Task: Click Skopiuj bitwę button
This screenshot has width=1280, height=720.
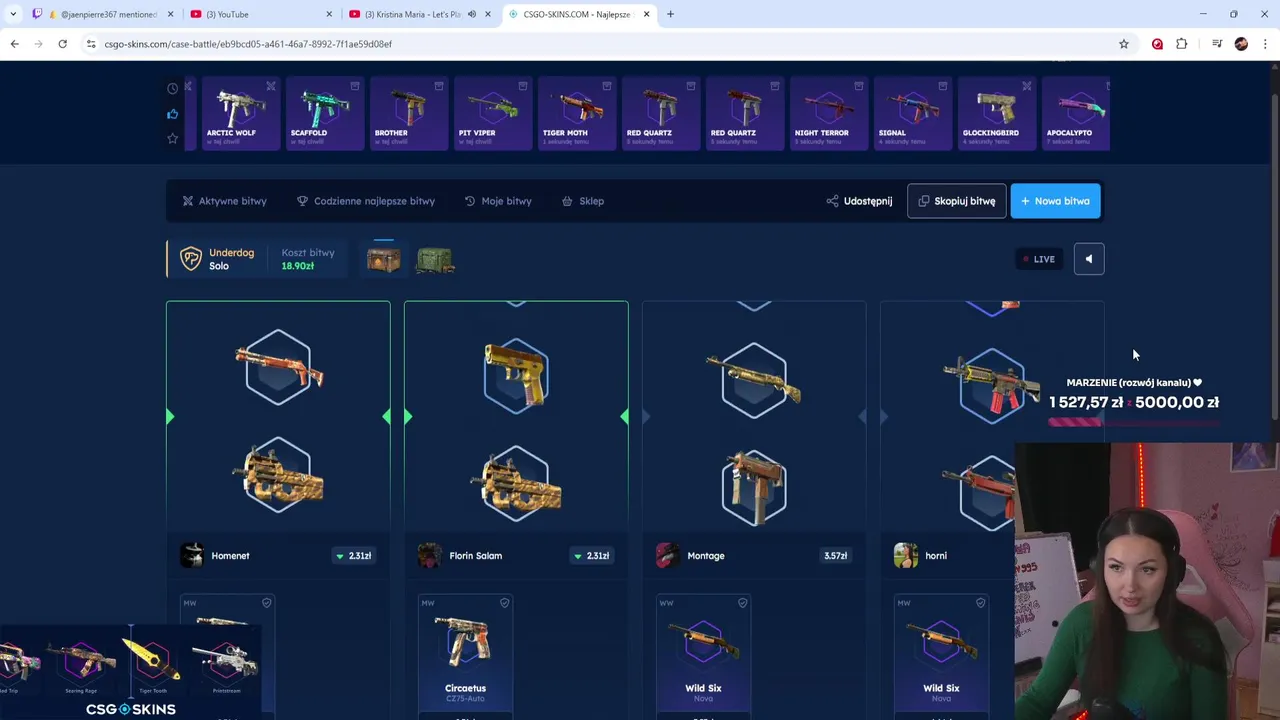Action: 956,201
